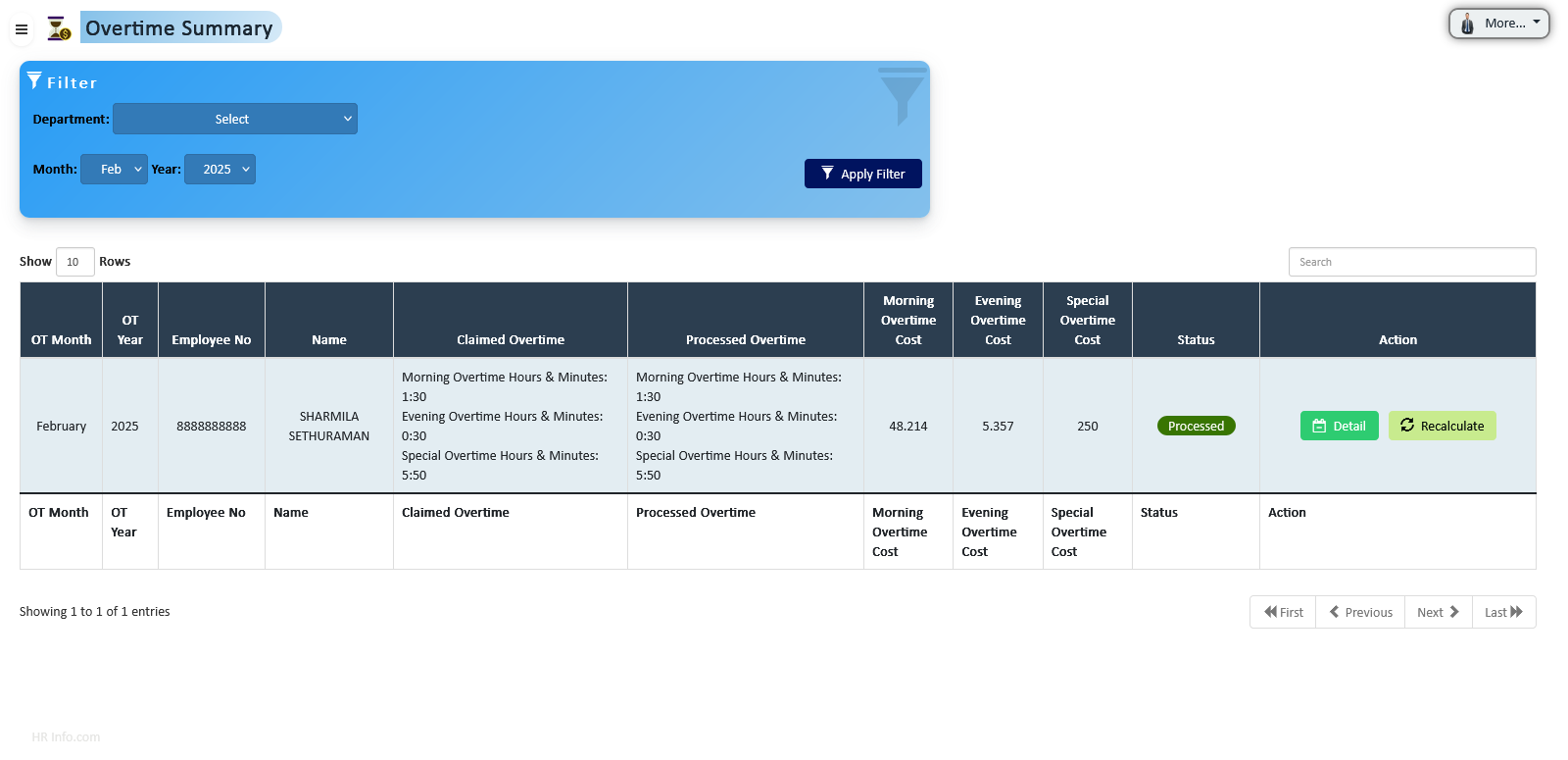The image size is (1568, 760).
Task: Click the user avatar icon in More button
Action: 1467,24
